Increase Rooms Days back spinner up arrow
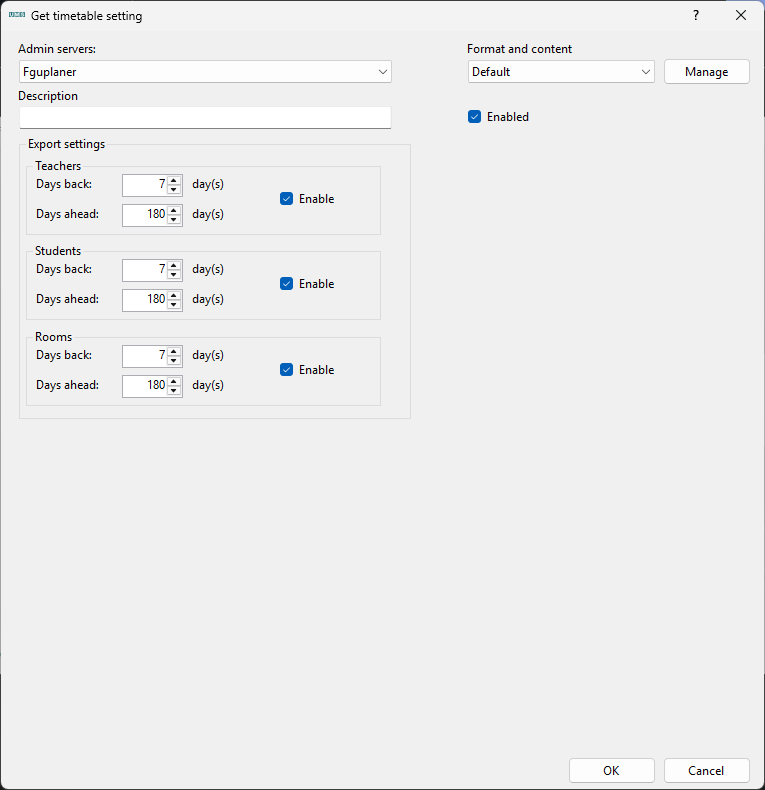The width and height of the screenshot is (765, 790). click(174, 351)
